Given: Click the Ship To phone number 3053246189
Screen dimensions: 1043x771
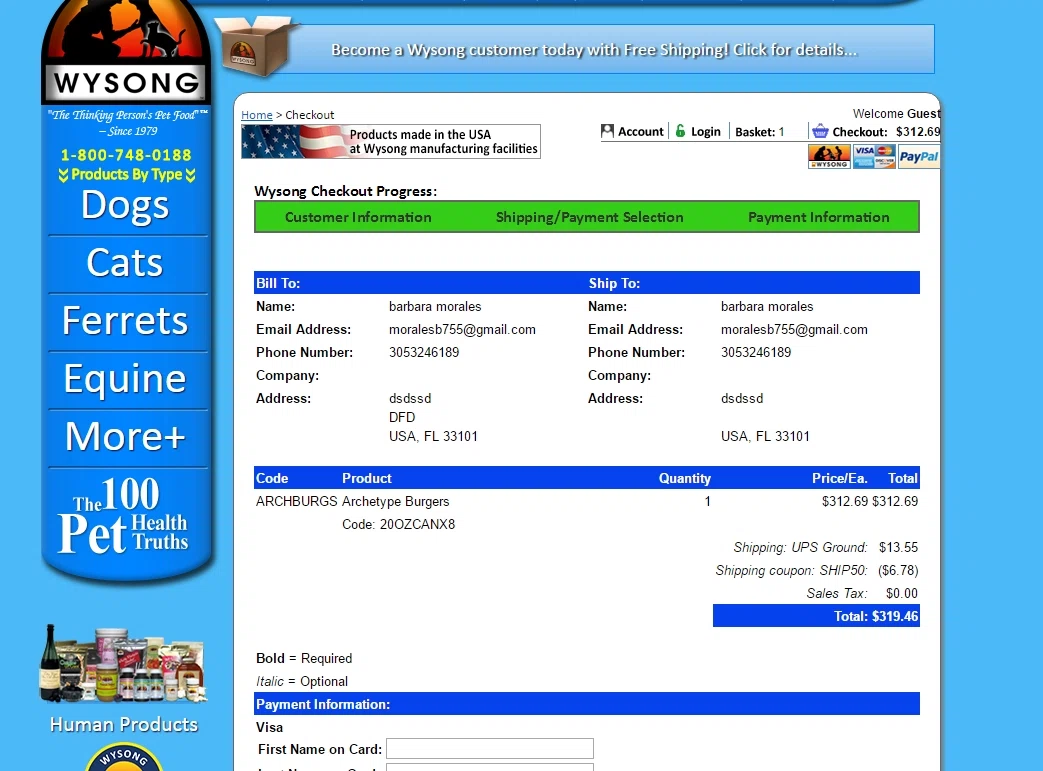Looking at the screenshot, I should tap(756, 353).
